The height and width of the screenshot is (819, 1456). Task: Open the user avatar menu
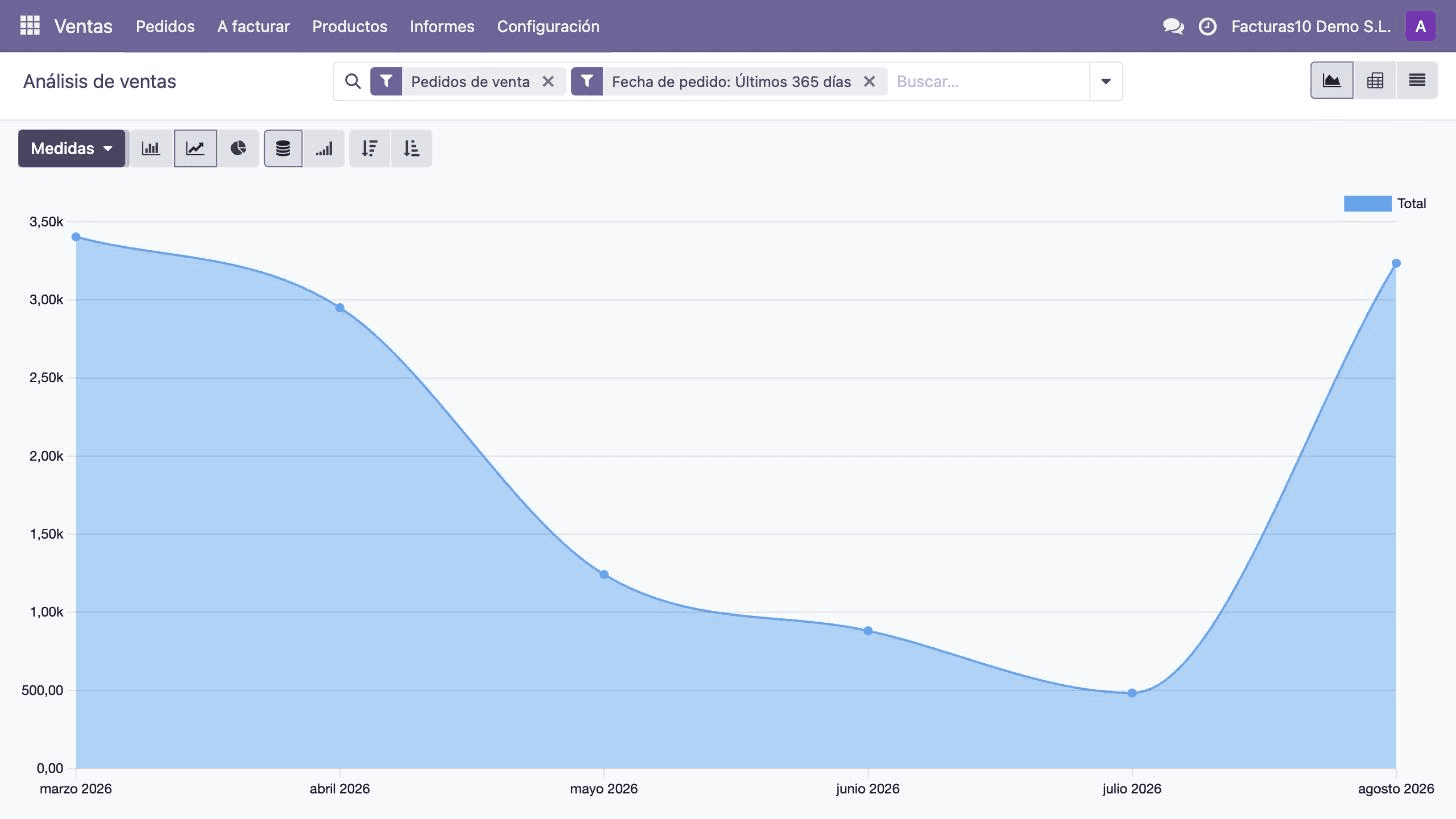(x=1420, y=27)
